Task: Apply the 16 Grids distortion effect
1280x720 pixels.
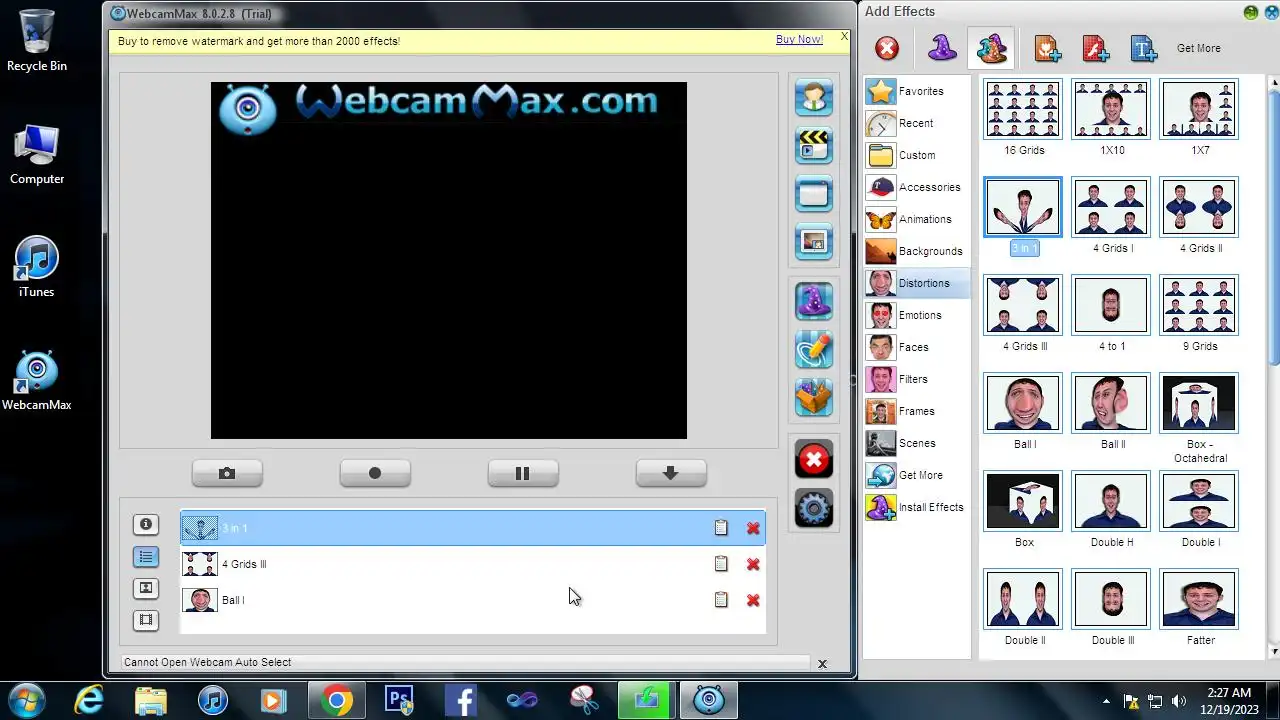Action: 1023,109
